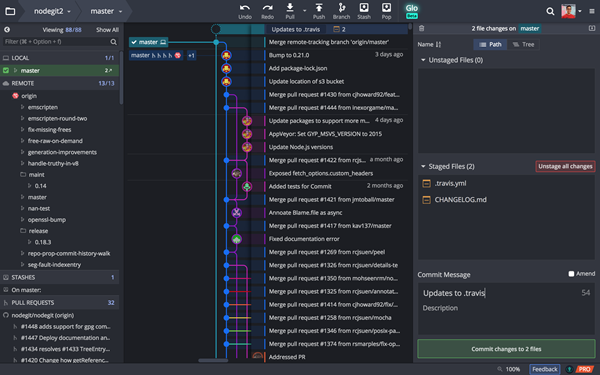Expand the emscripten remote branch

coord(23,107)
